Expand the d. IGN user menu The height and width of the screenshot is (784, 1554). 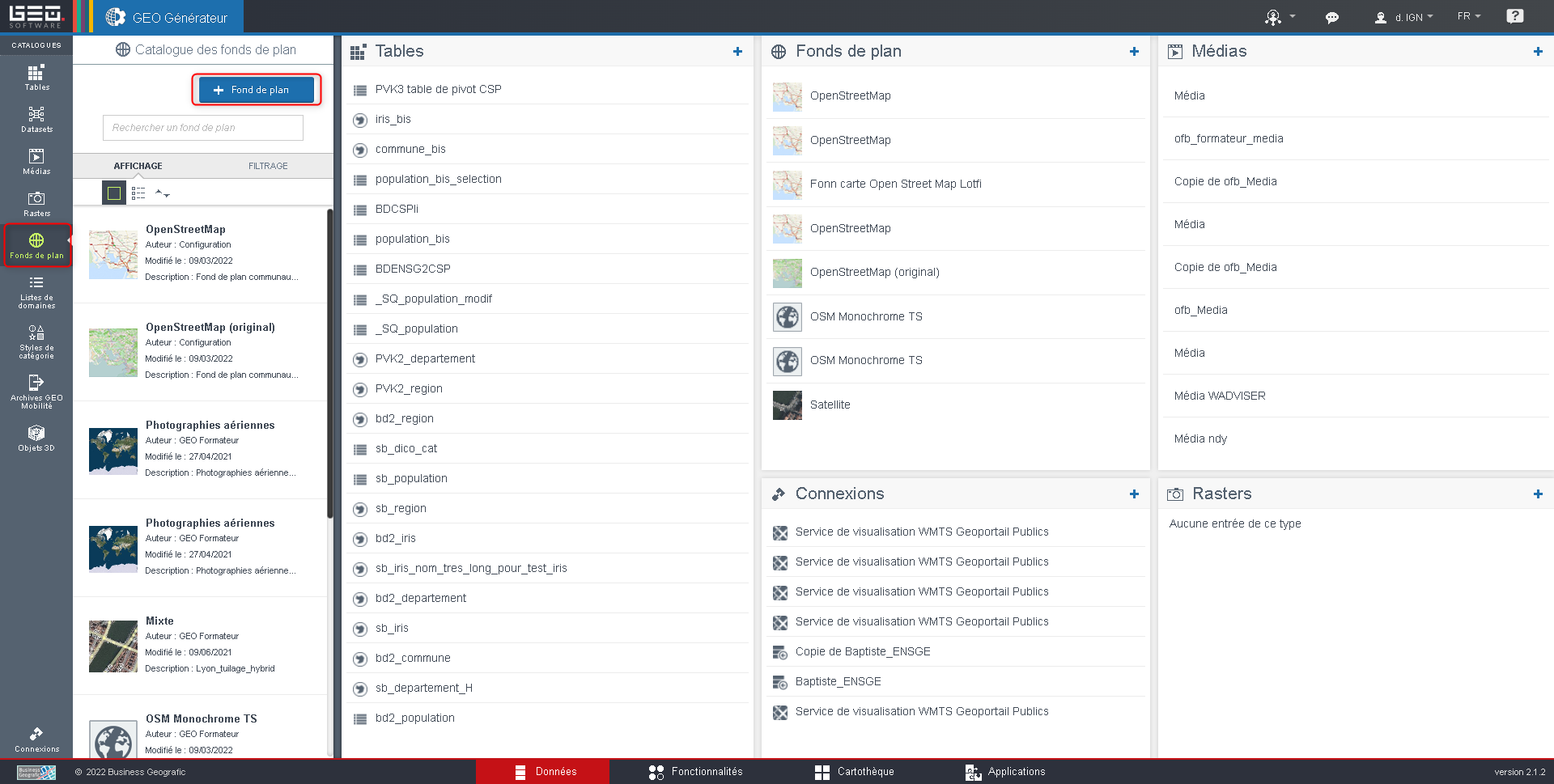click(1404, 17)
